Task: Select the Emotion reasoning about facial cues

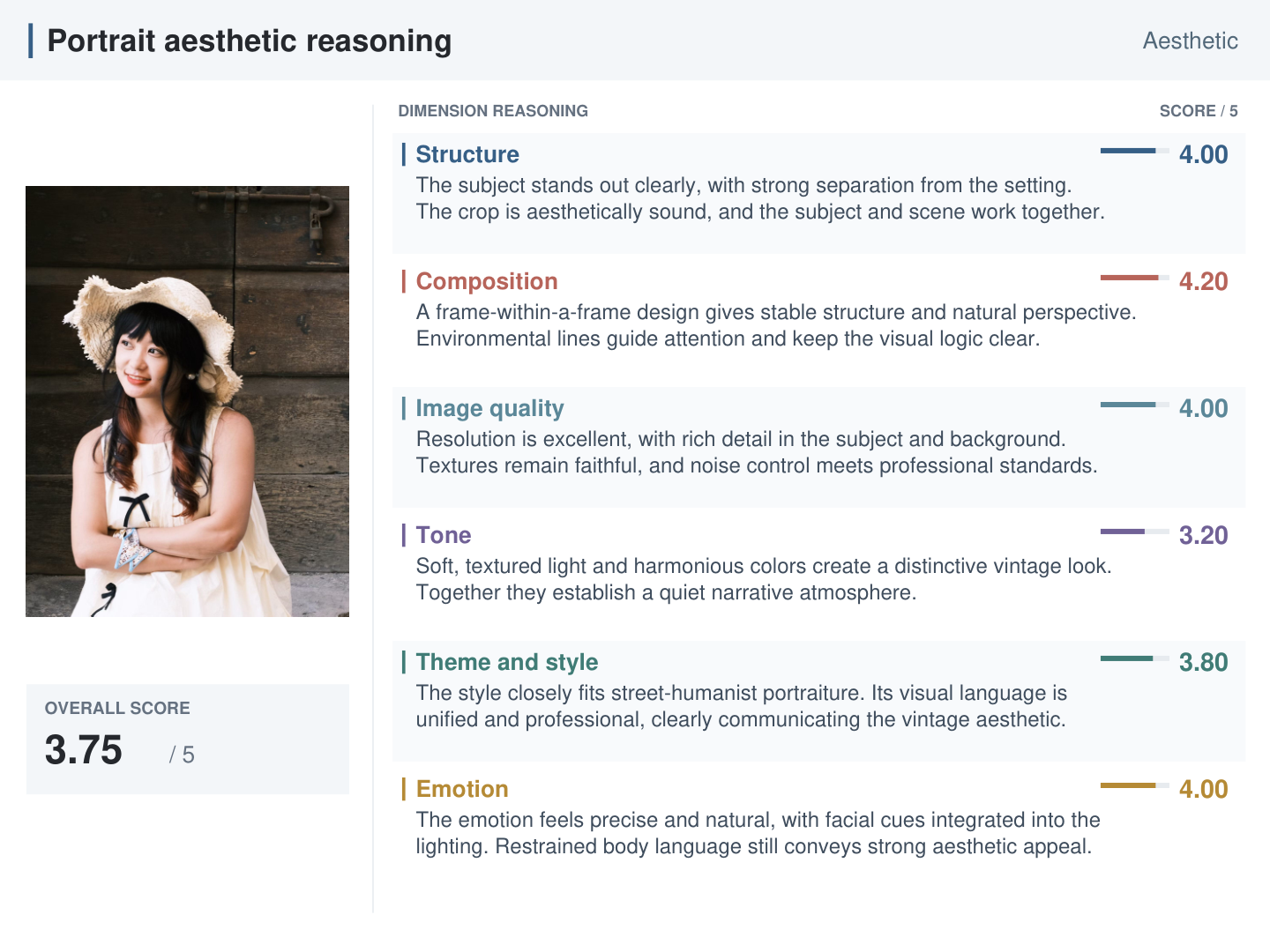Action: click(x=758, y=833)
